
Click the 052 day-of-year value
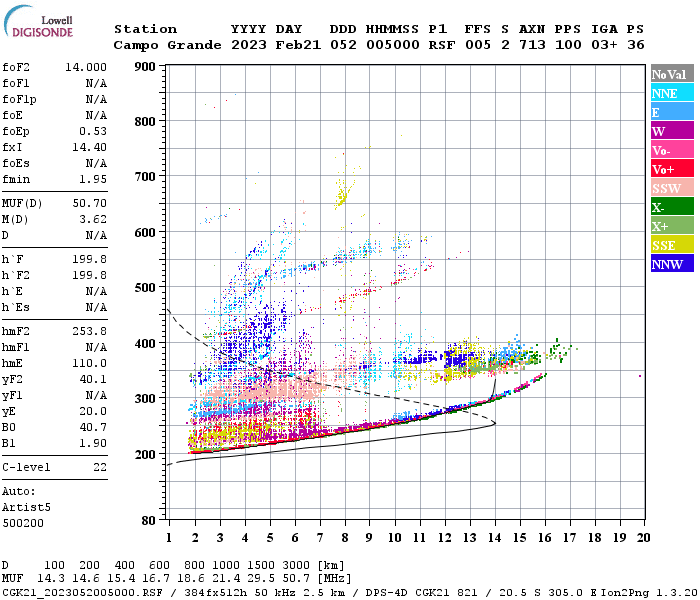343,45
